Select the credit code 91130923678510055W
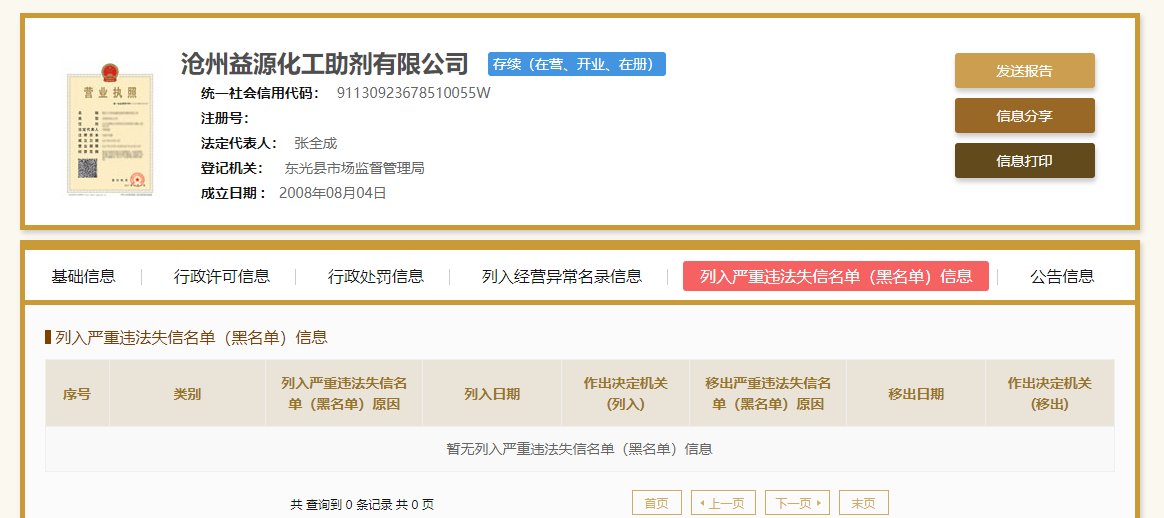The image size is (1164, 518). (413, 93)
